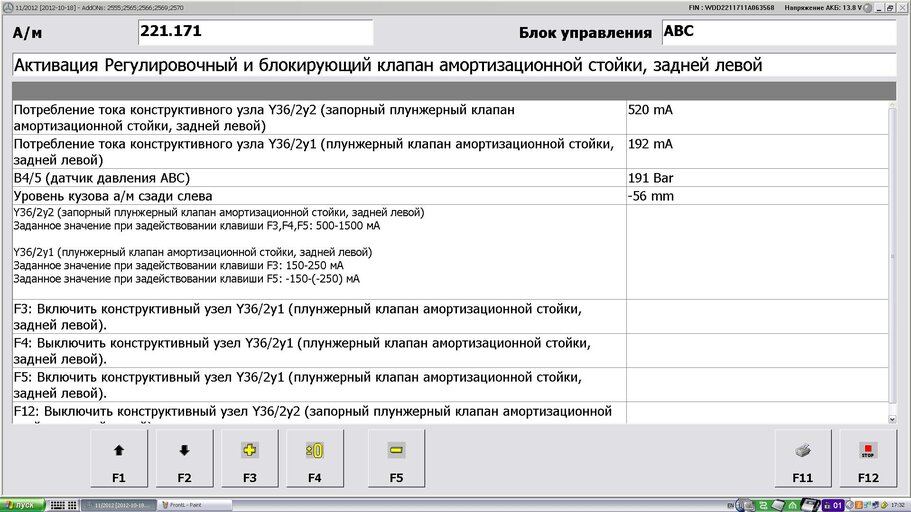
Task: Click the vehicle model field 221.171
Action: point(256,32)
